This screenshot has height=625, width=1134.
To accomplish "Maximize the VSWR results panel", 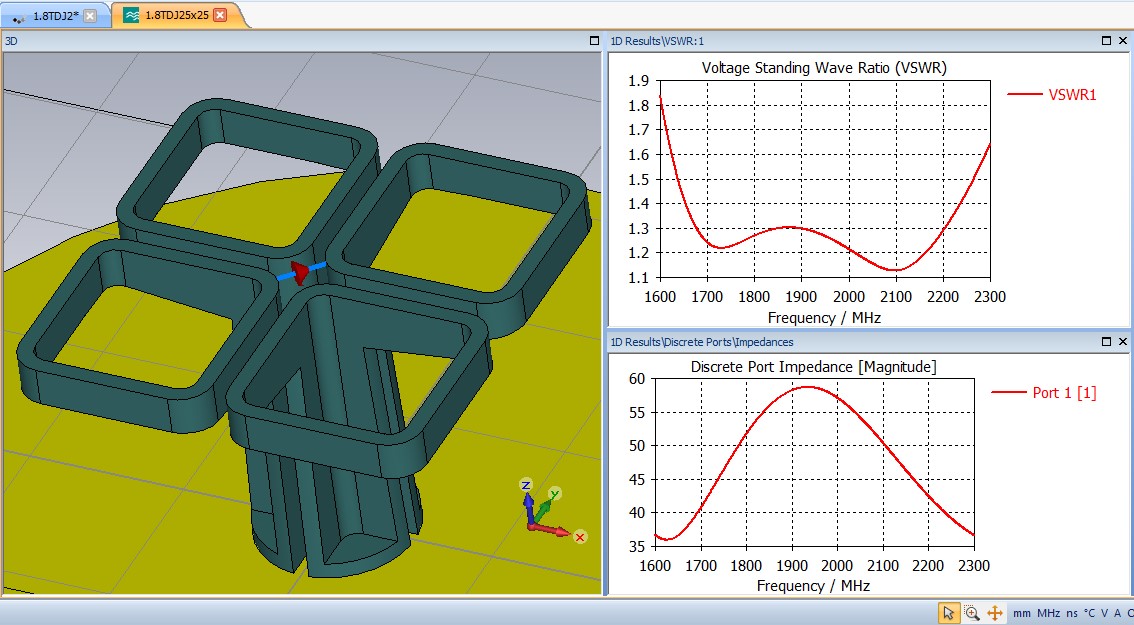I will click(x=1106, y=41).
